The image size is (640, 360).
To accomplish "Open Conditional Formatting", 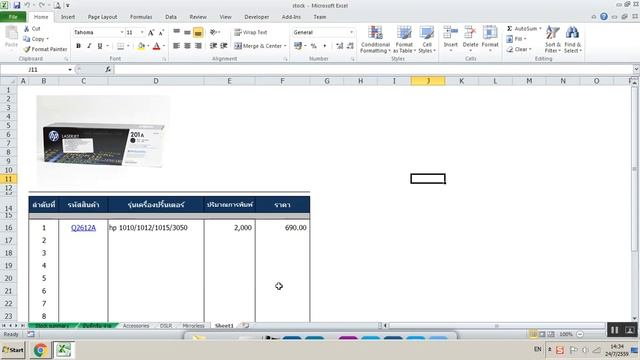I will pyautogui.click(x=375, y=39).
